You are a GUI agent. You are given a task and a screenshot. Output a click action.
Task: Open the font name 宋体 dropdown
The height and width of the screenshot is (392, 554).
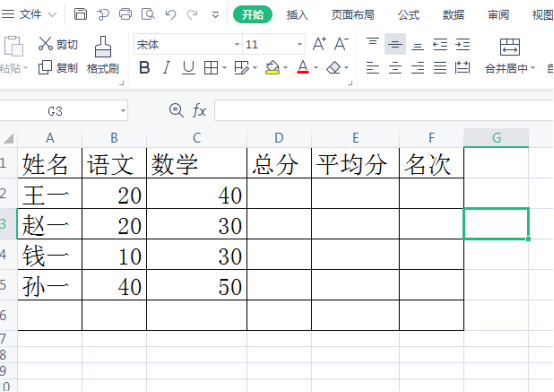click(x=237, y=45)
